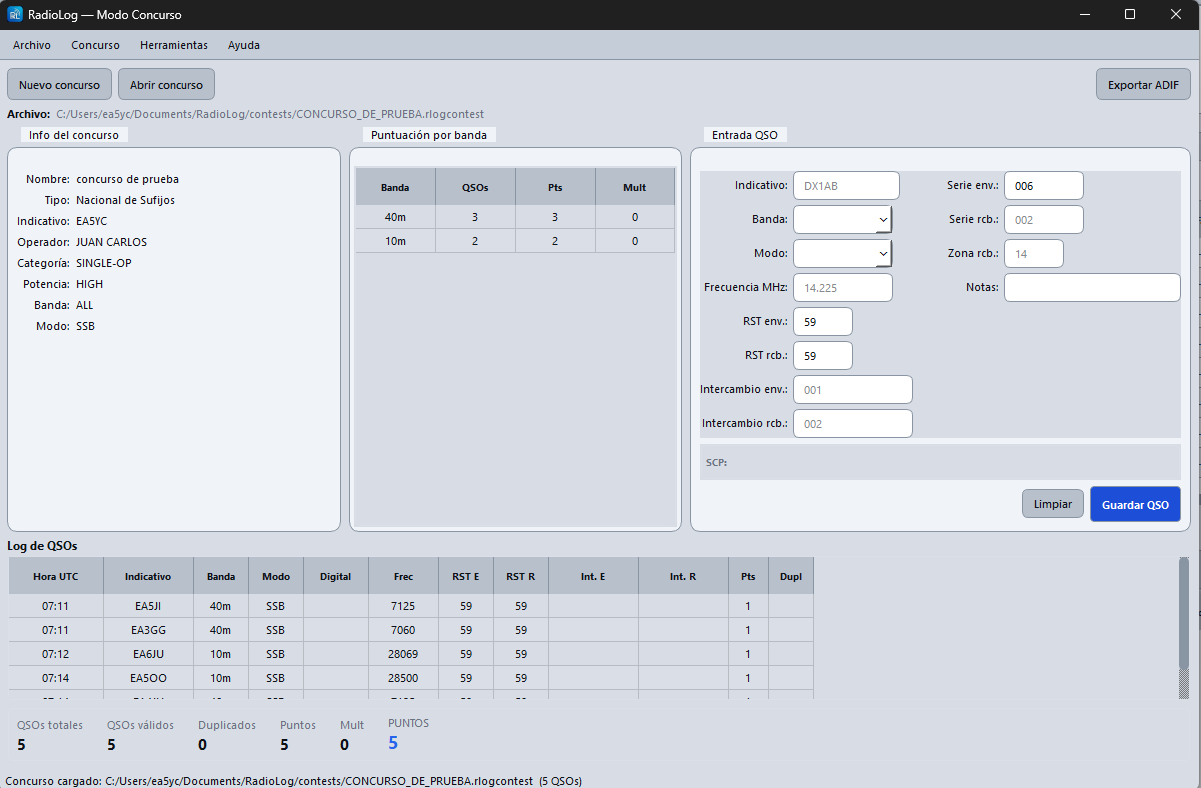Click the RadioLog app icon in title bar
Screen dimensions: 1201x788
(15, 15)
